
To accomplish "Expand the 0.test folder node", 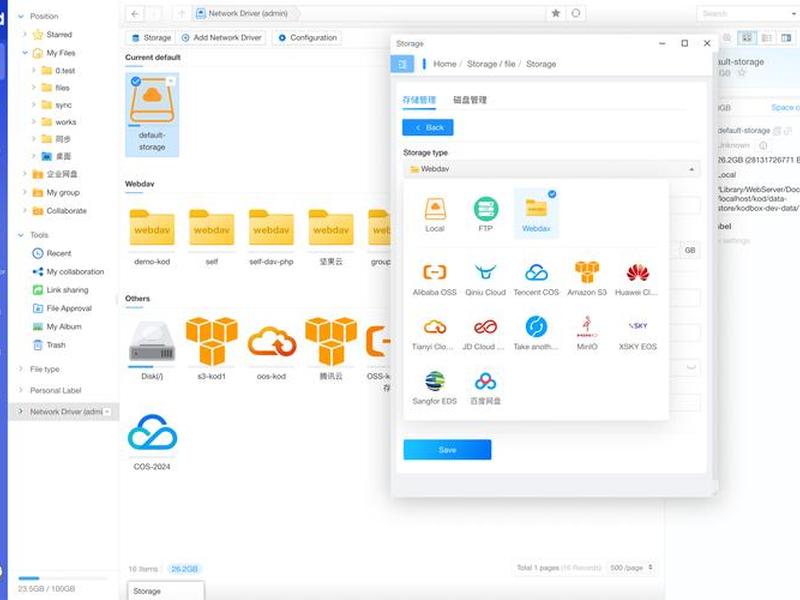I will coord(34,70).
